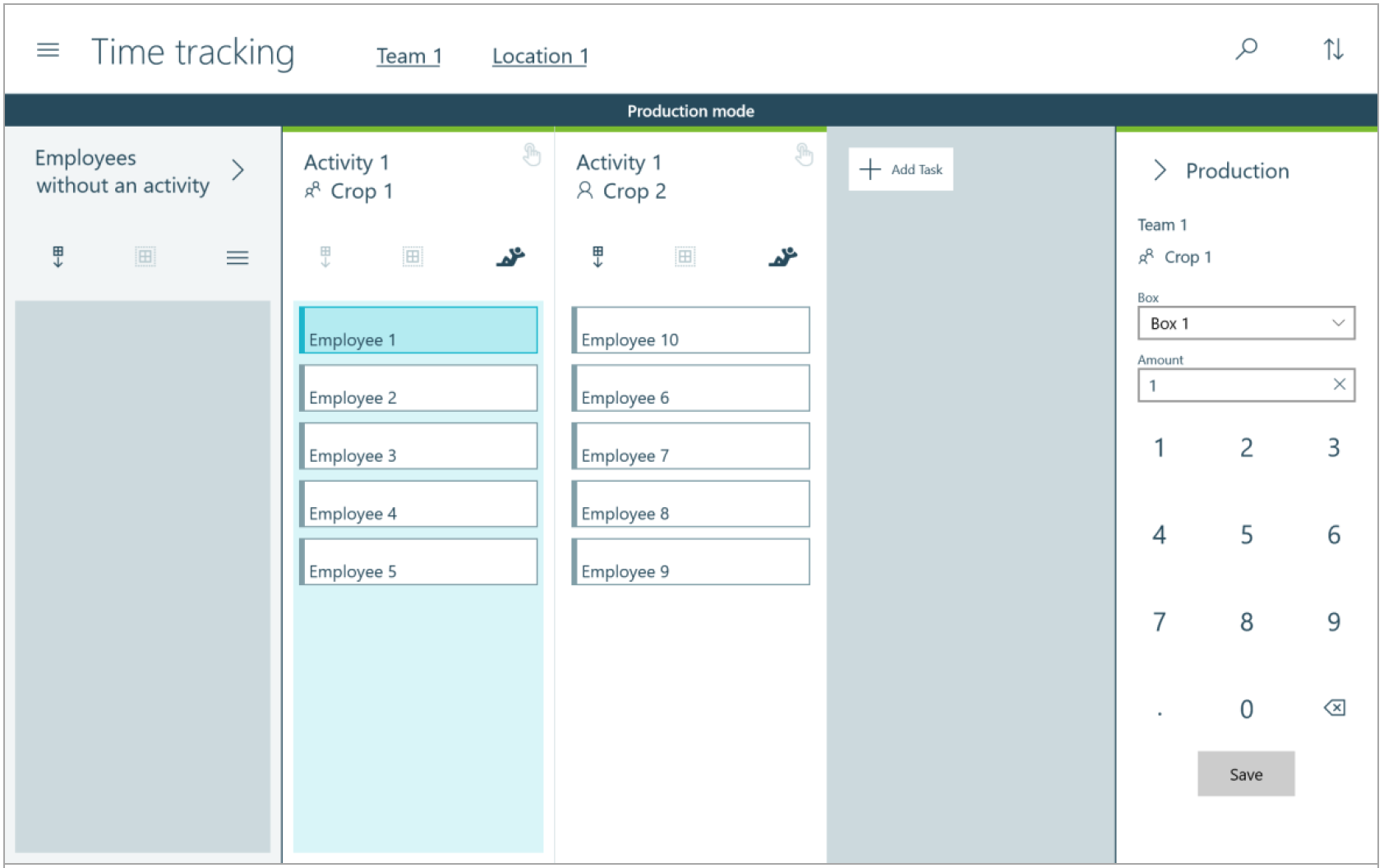
Task: Click the Time tracking title
Action: pos(193,52)
